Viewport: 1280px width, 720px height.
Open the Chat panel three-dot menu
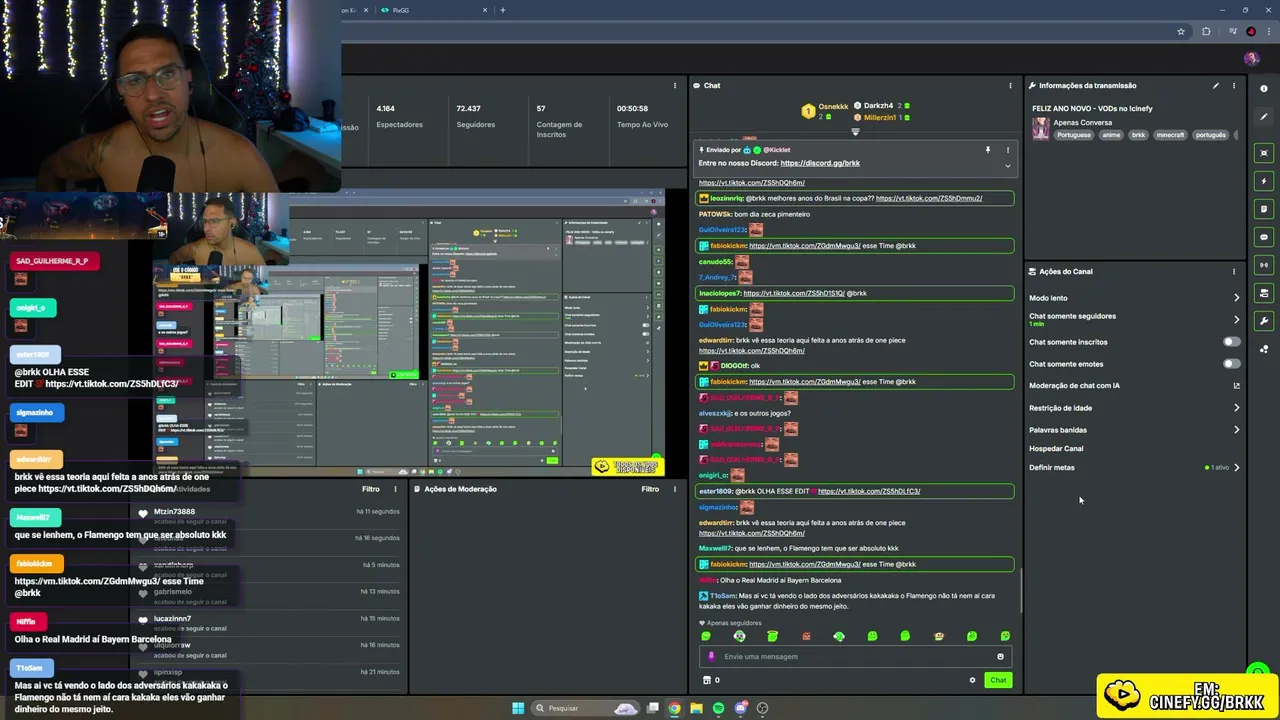pyautogui.click(x=1010, y=86)
